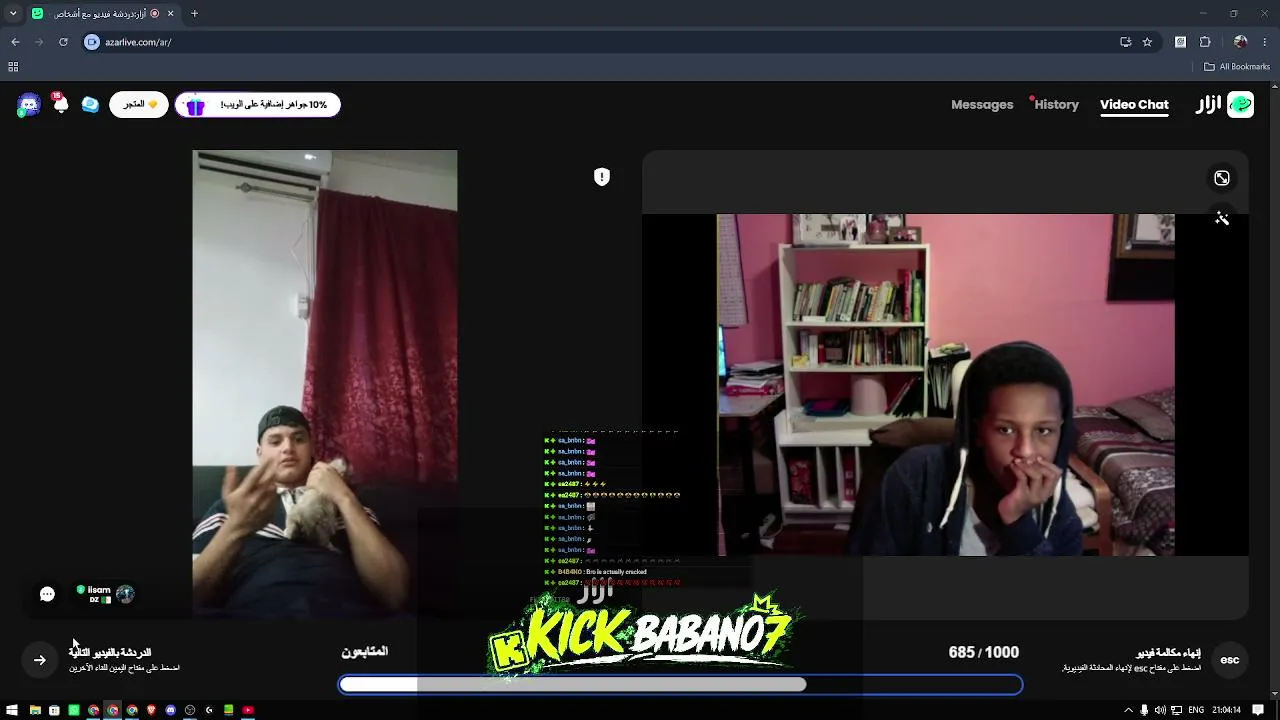Open the All Bookmarks folder
The width and height of the screenshot is (1280, 720).
(1237, 67)
